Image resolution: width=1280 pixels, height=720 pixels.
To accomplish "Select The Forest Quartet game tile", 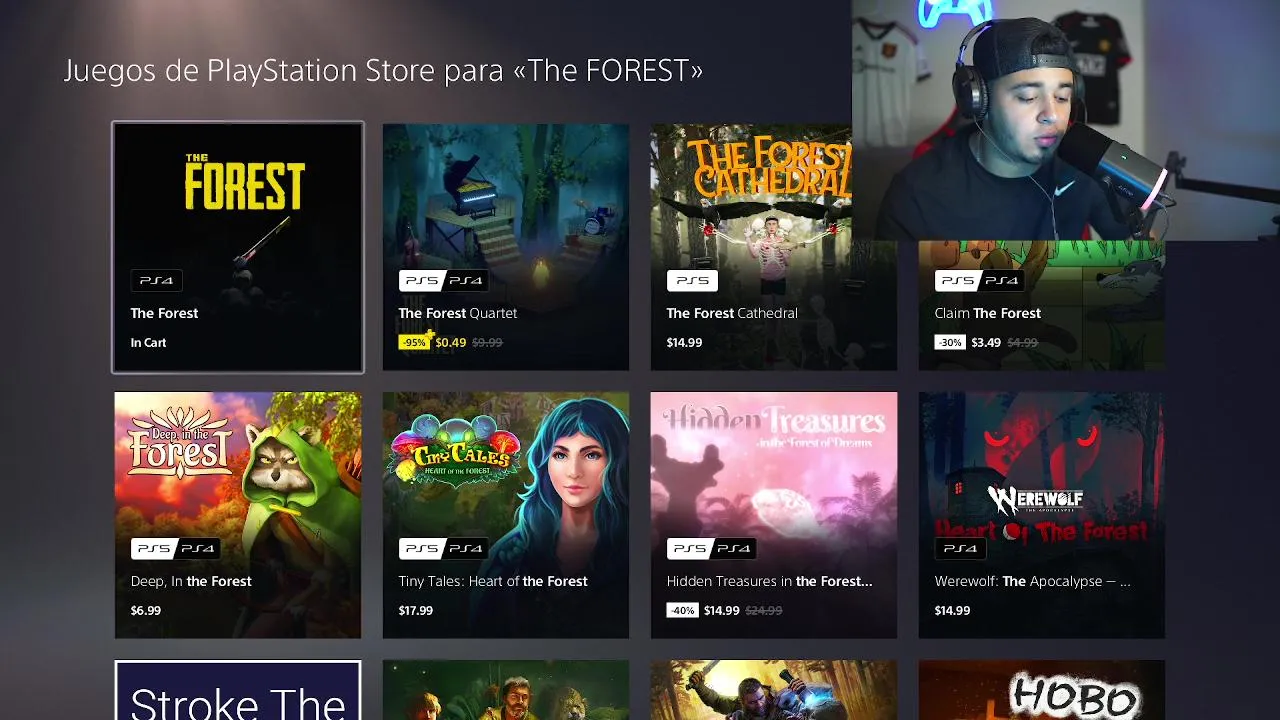I will click(506, 247).
